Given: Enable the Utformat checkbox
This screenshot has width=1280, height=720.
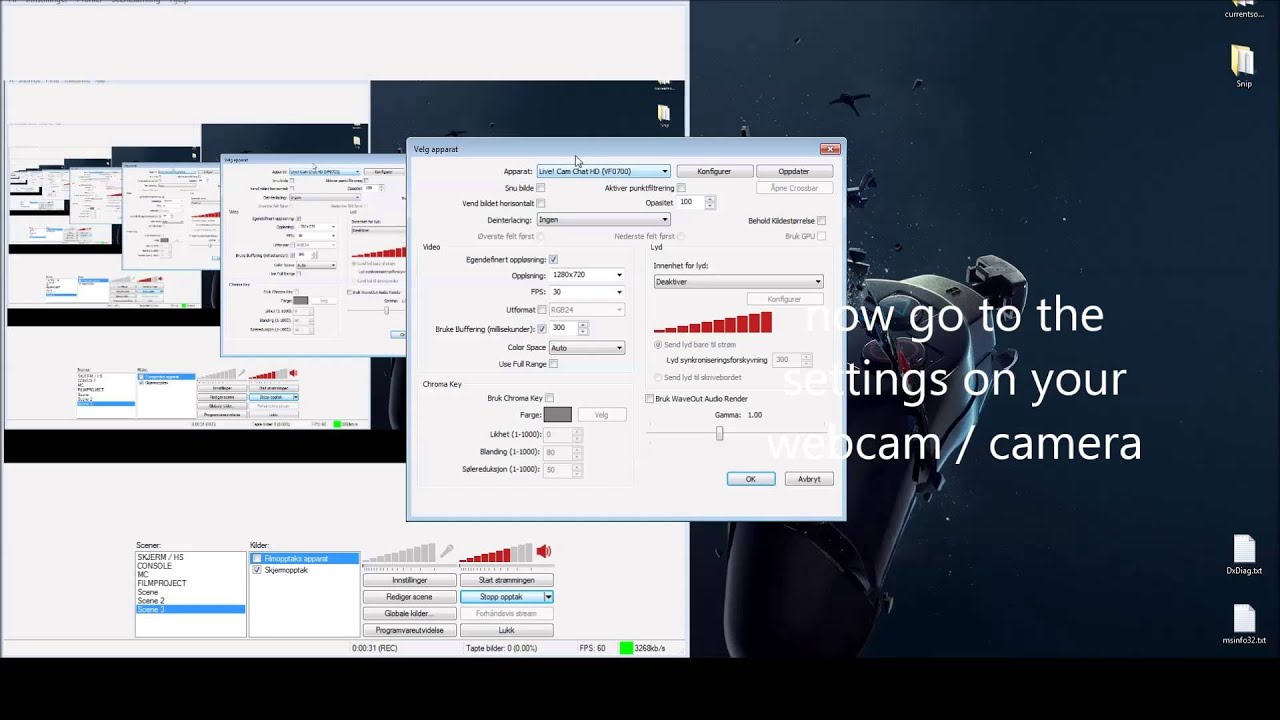Looking at the screenshot, I should pyautogui.click(x=542, y=310).
